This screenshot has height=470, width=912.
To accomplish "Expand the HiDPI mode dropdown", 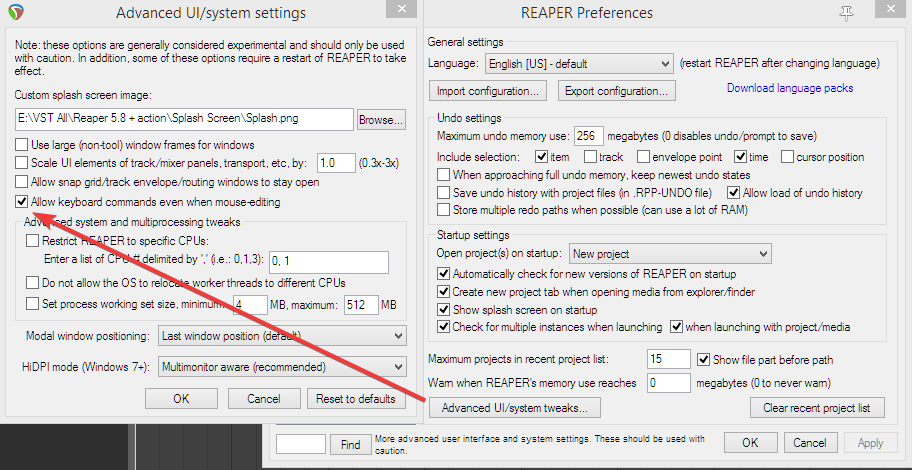I will [x=282, y=367].
